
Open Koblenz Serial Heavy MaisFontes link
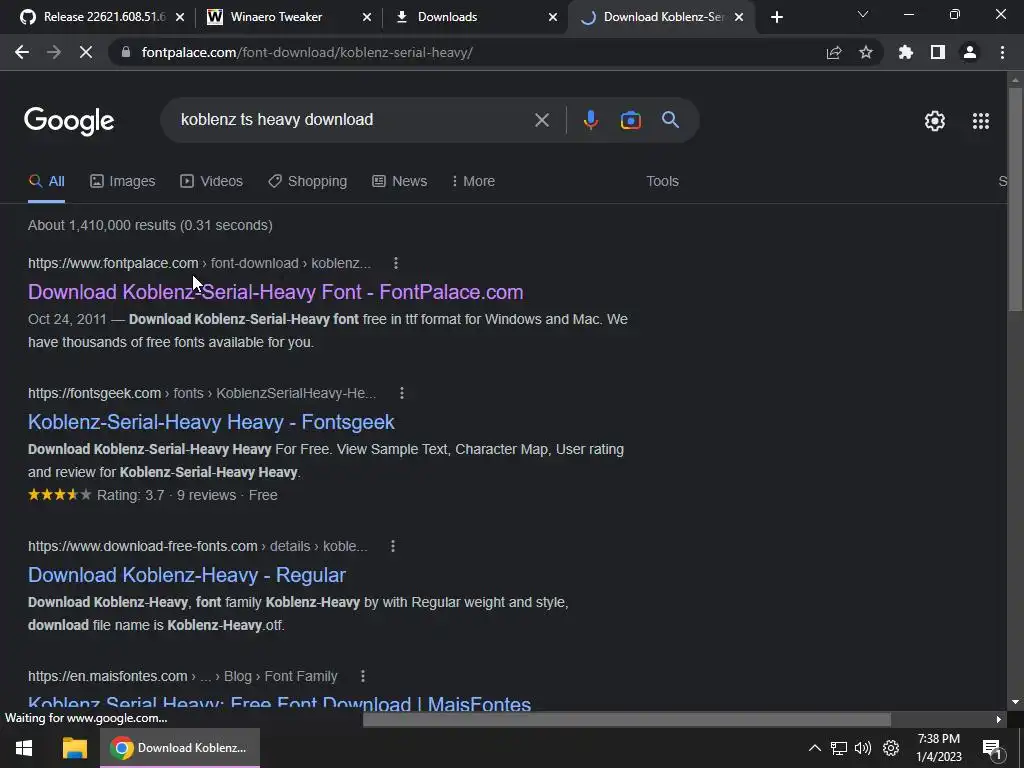coord(280,703)
